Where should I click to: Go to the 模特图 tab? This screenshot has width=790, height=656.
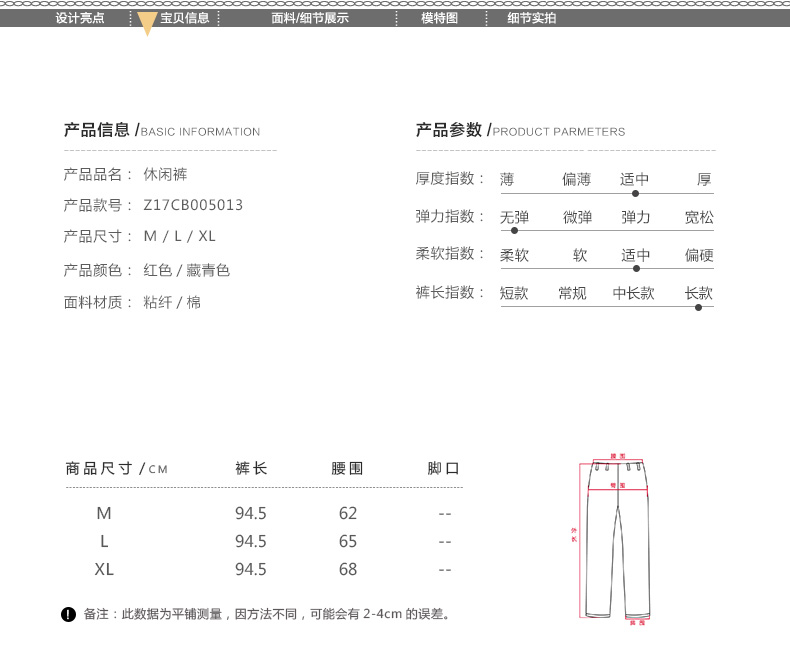coord(439,18)
